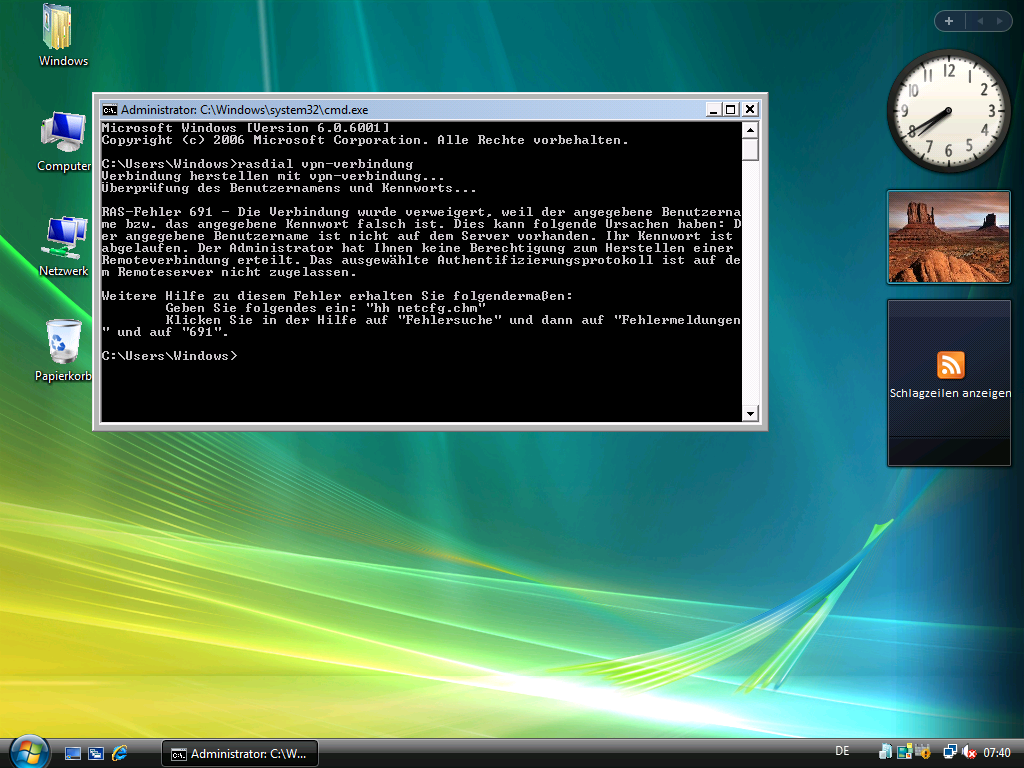This screenshot has width=1024, height=768.
Task: Maximize the cmd.exe window
Action: point(731,110)
